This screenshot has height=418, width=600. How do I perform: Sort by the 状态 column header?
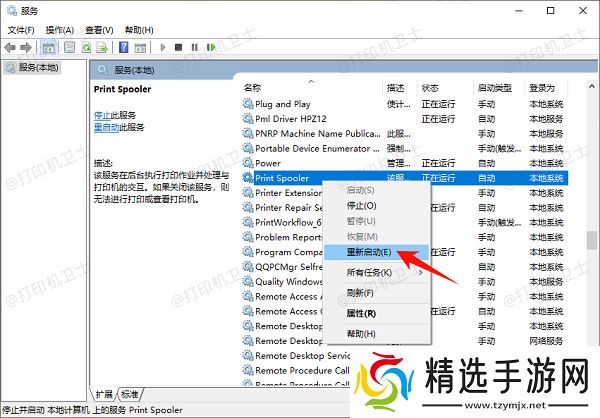[445, 88]
